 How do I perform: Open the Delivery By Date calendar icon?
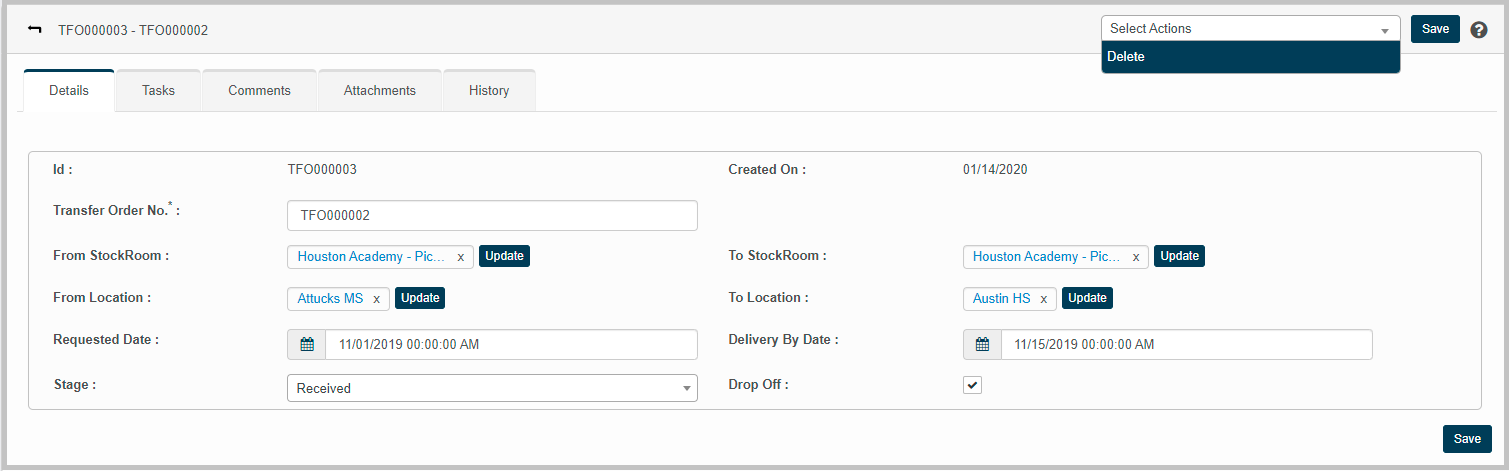982,345
